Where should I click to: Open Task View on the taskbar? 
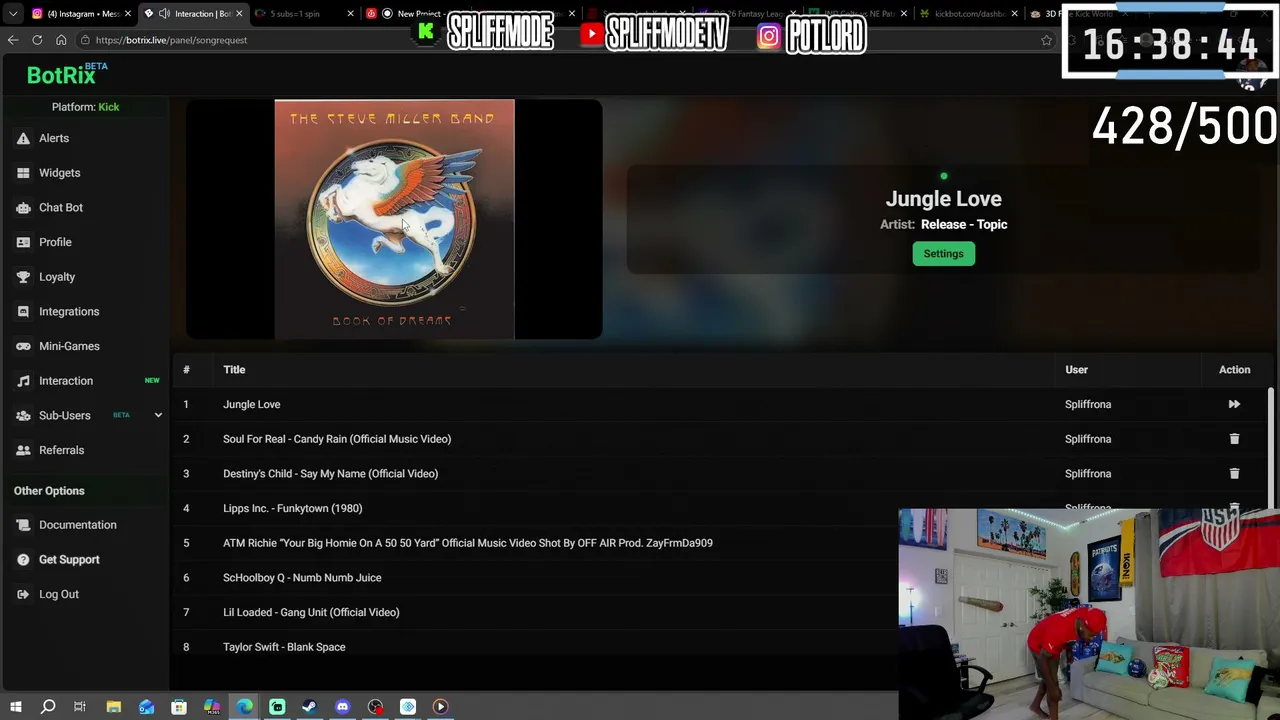pyautogui.click(x=80, y=707)
